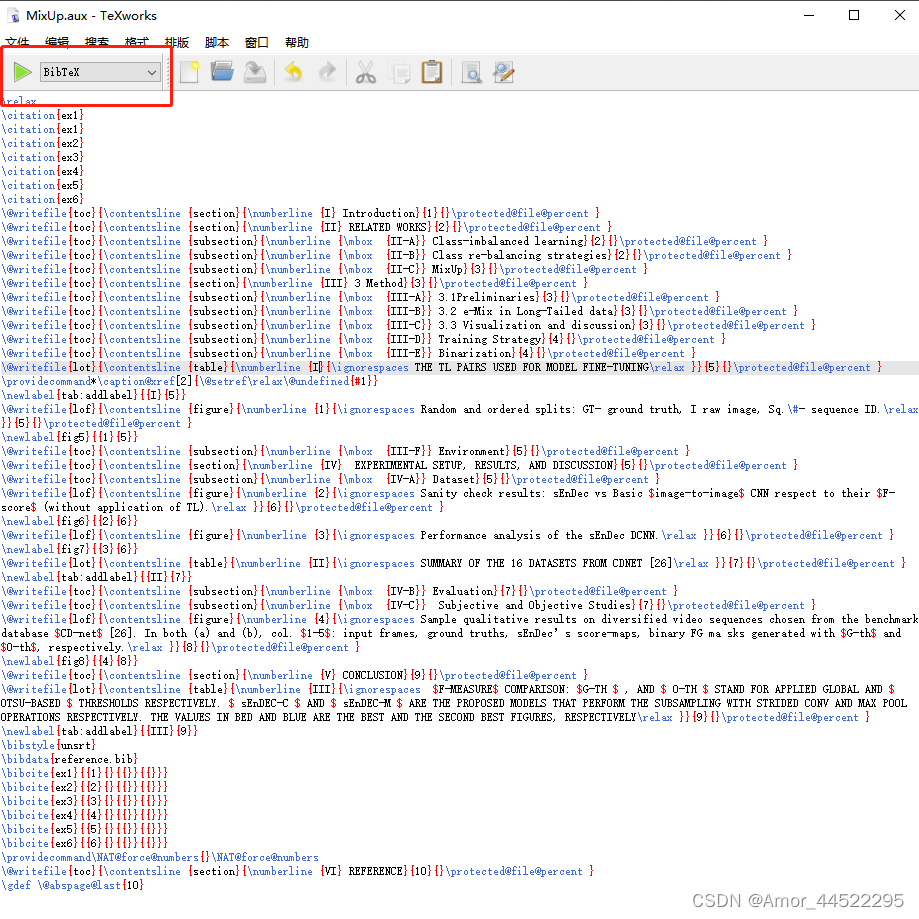Viewport: 919px width, 919px height.
Task: Open the 帮助 menu
Action: click(x=295, y=42)
